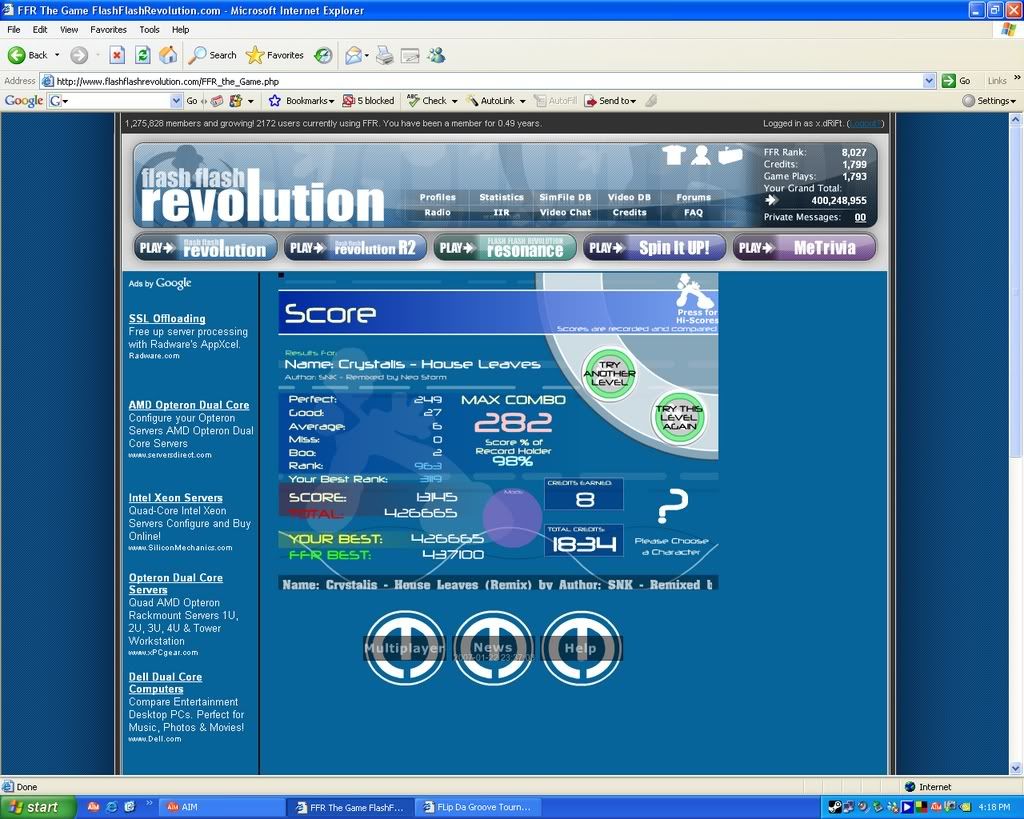Screen dimensions: 1024x819
Task: Click the mailbox icon in the site header
Action: click(730, 155)
